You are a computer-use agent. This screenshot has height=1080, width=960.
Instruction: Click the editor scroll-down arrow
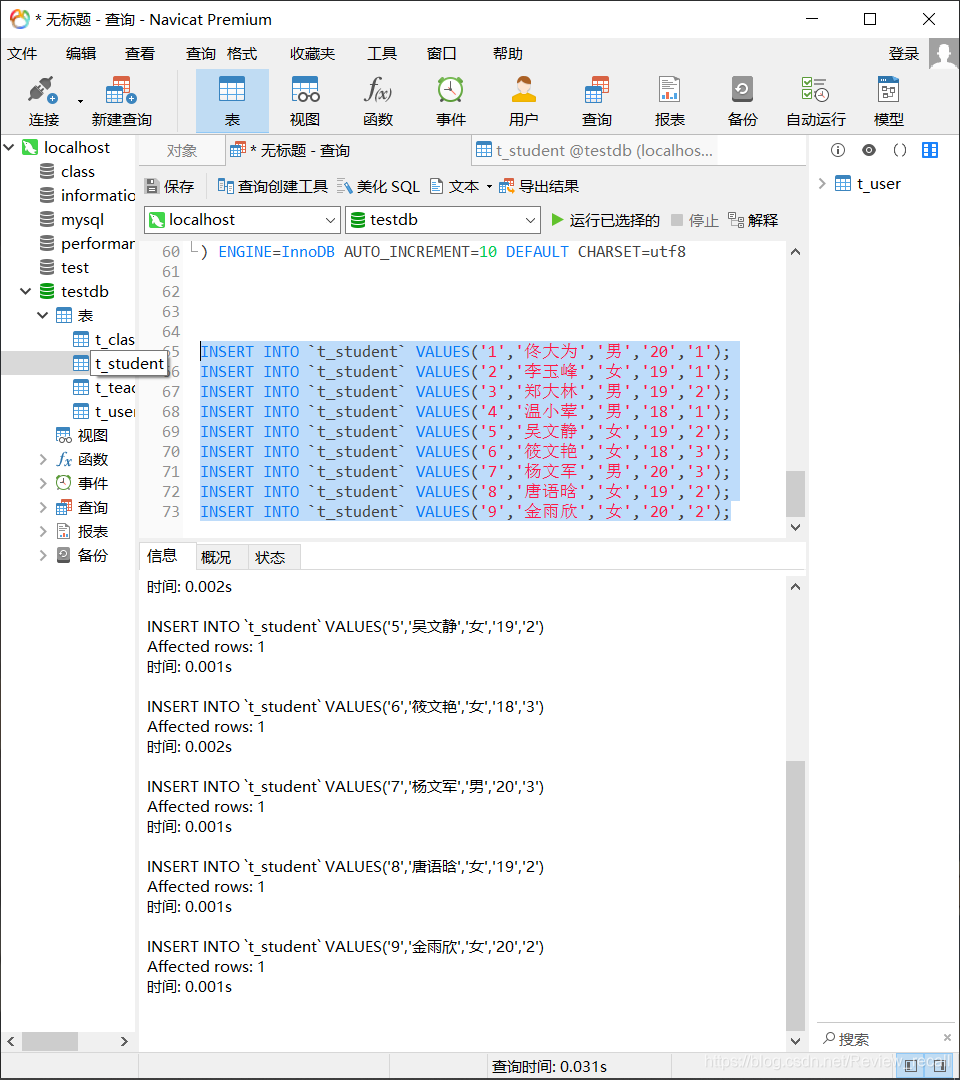coord(795,527)
